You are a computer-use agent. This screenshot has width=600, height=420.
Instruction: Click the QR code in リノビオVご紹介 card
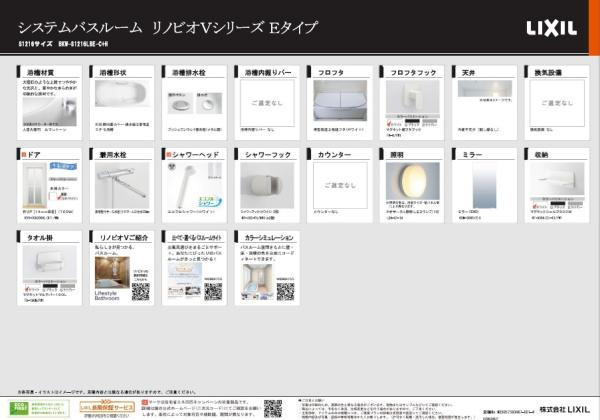click(x=140, y=292)
